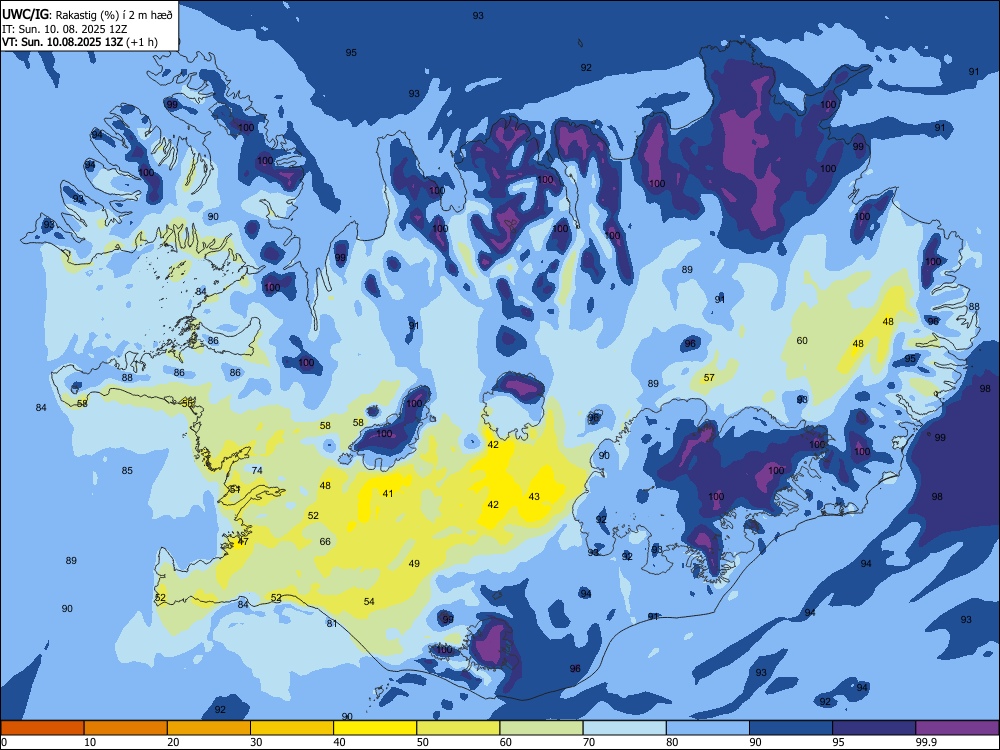Pick the 95–99.9 indigo legend band
Screen dimensions: 1000x750
[x=874, y=728]
